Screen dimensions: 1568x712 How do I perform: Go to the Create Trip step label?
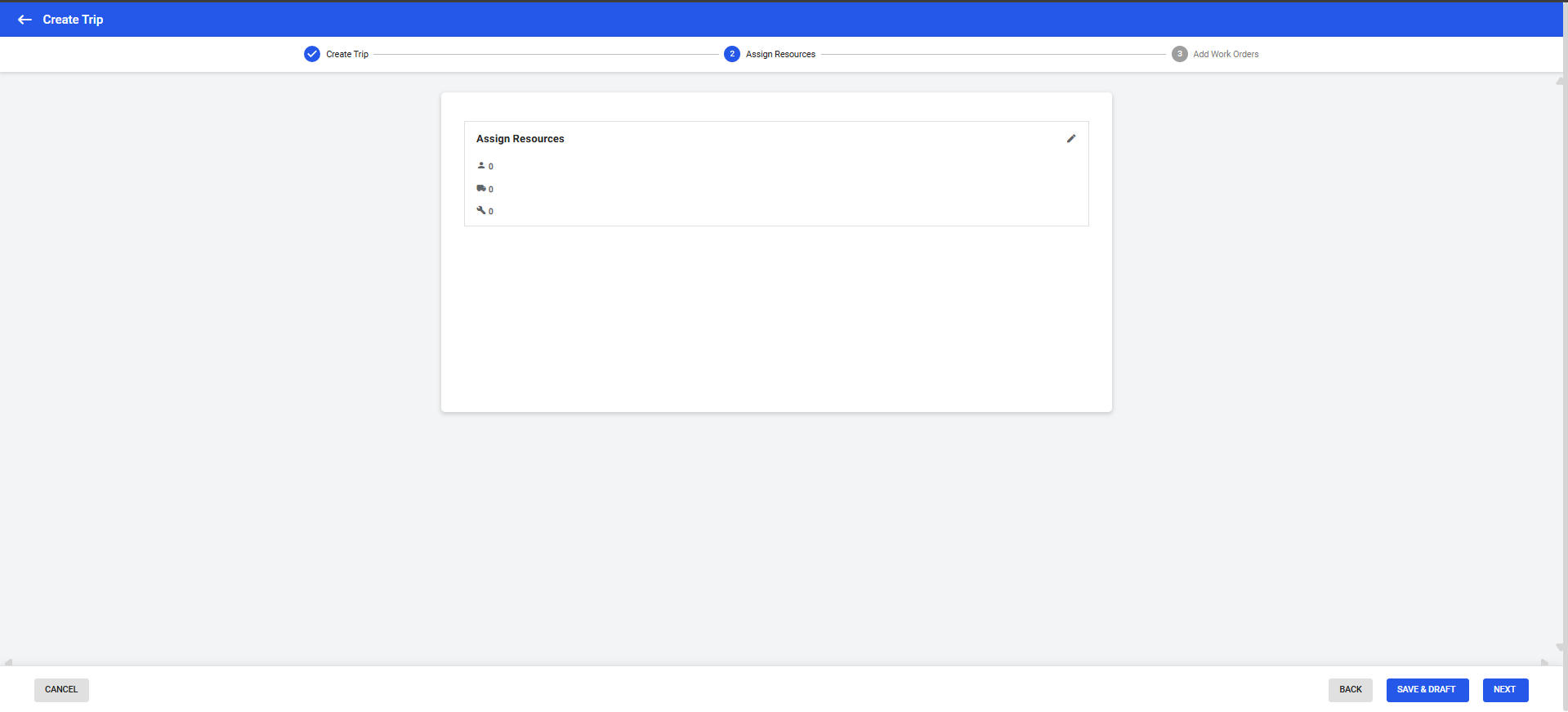click(347, 55)
